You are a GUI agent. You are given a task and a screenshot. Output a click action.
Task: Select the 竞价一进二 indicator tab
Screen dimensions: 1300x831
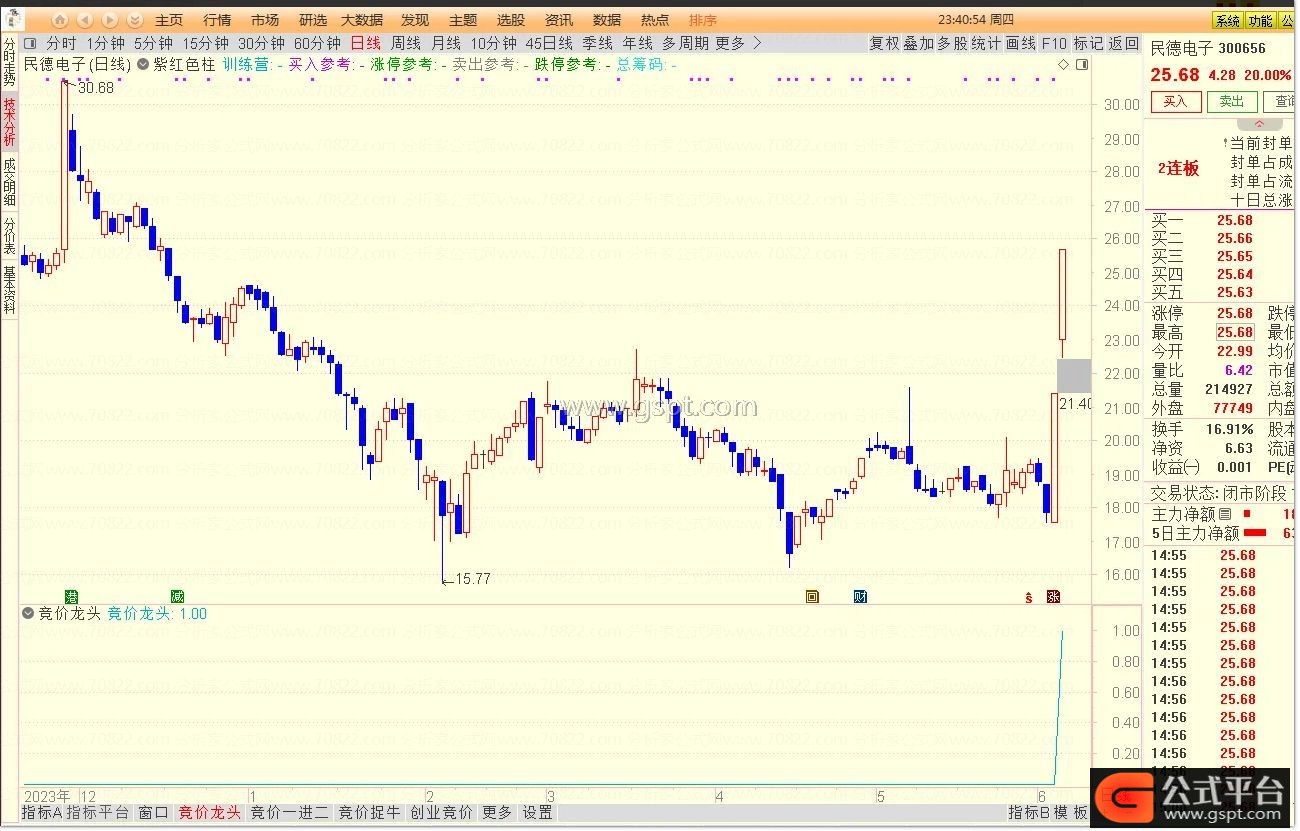tap(289, 812)
